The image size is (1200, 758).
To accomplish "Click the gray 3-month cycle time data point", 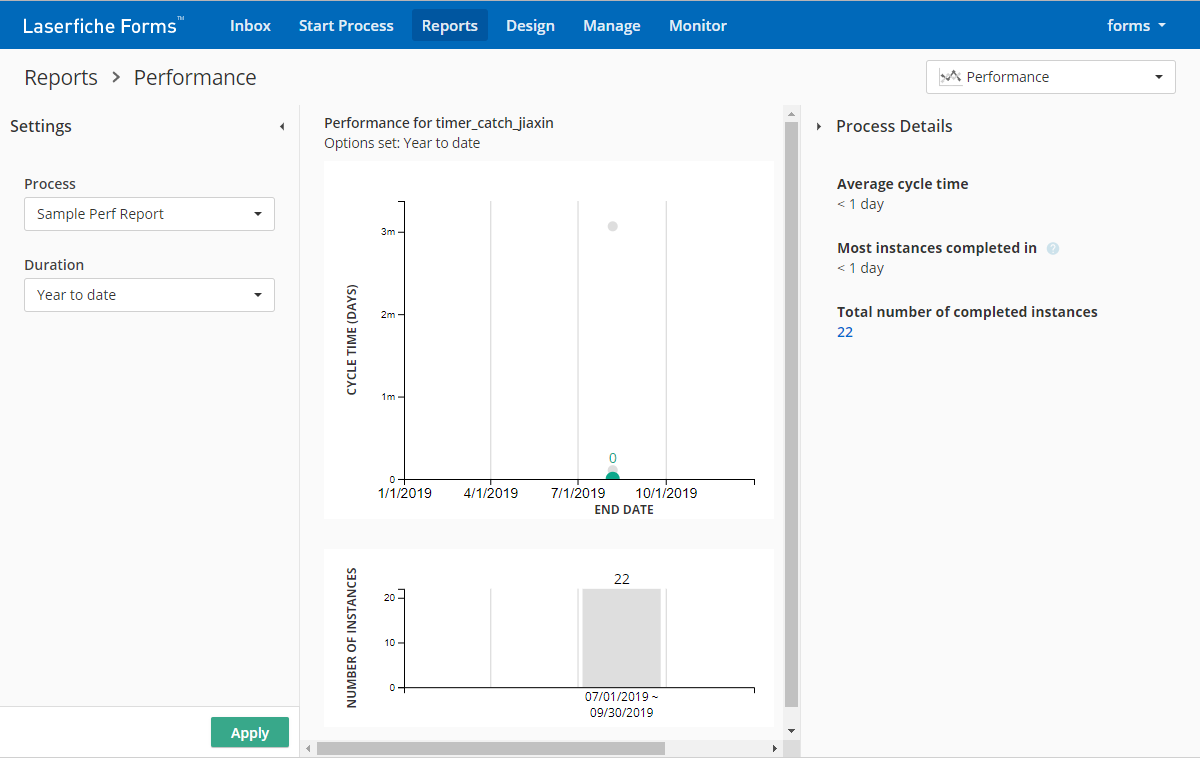I will 612,226.
